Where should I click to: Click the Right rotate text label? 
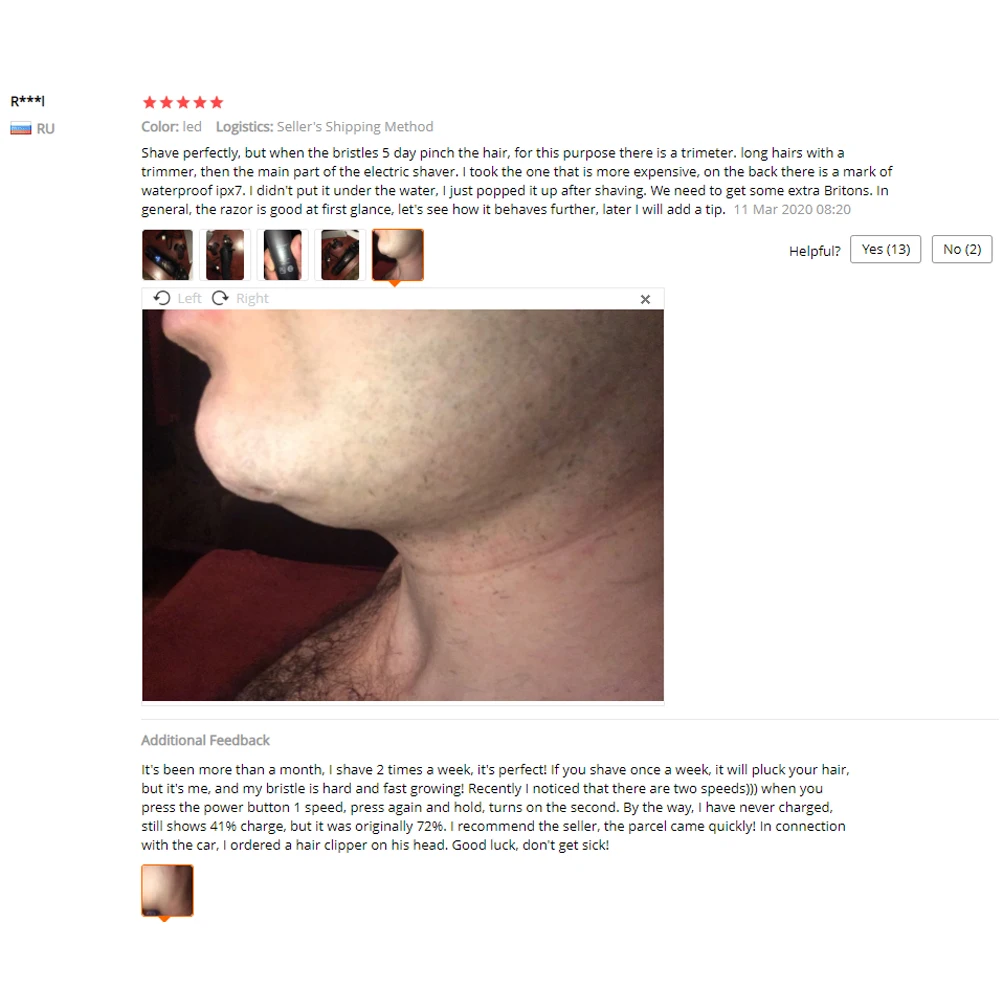253,298
